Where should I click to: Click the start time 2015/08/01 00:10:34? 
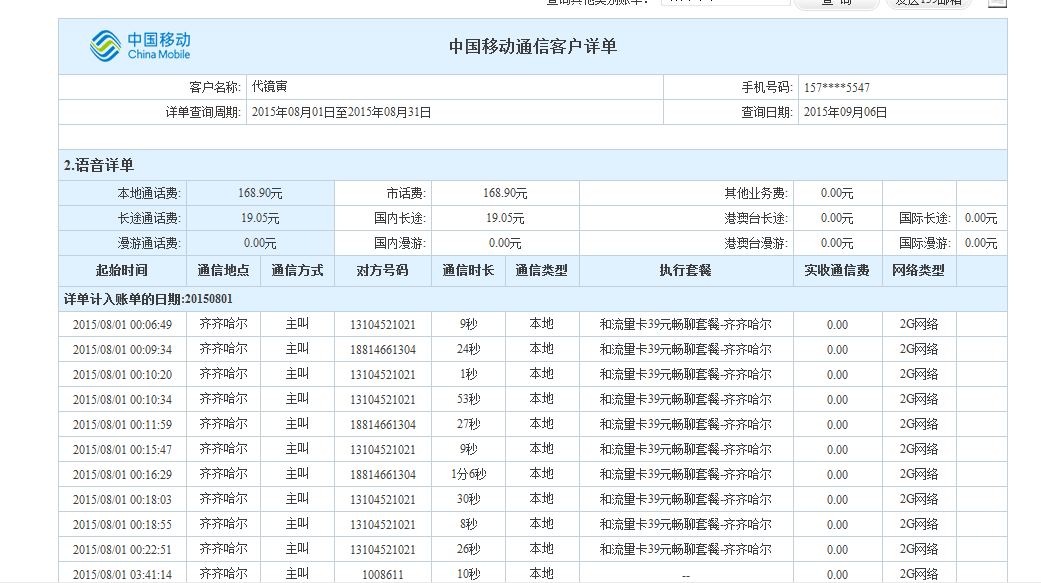[122, 400]
